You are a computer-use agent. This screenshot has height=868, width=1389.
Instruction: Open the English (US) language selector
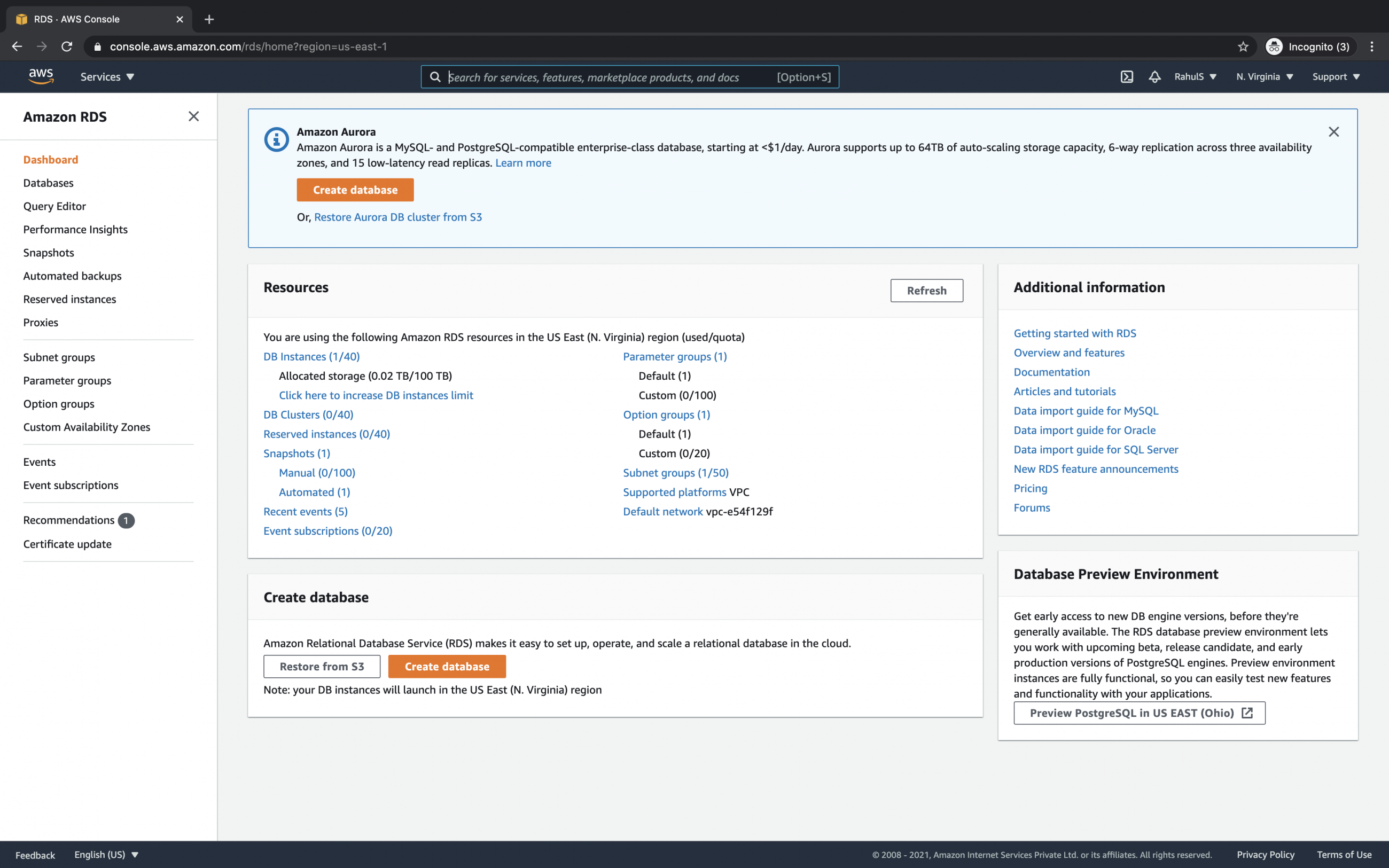point(106,854)
